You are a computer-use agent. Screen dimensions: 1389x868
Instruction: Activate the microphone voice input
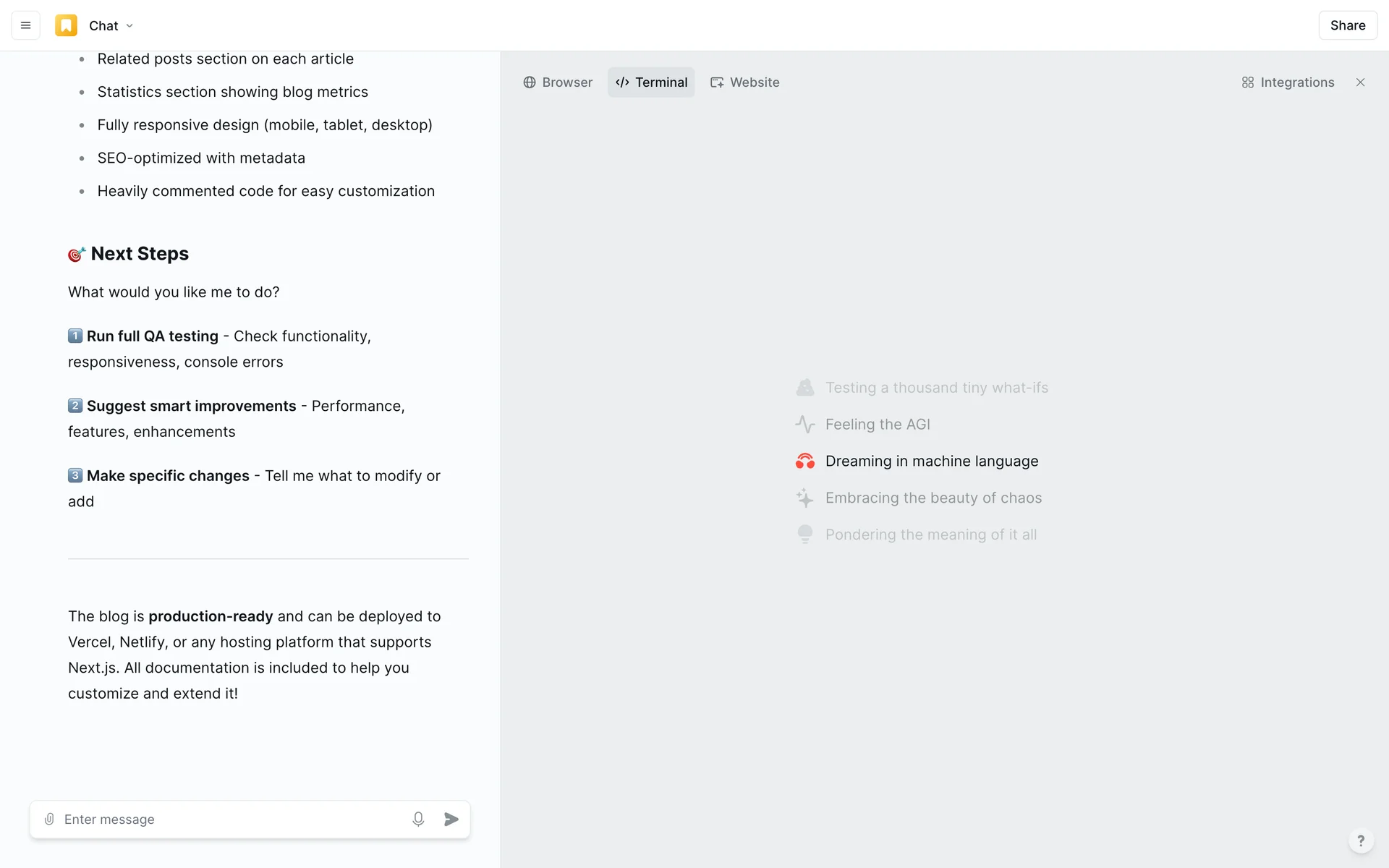(x=418, y=819)
